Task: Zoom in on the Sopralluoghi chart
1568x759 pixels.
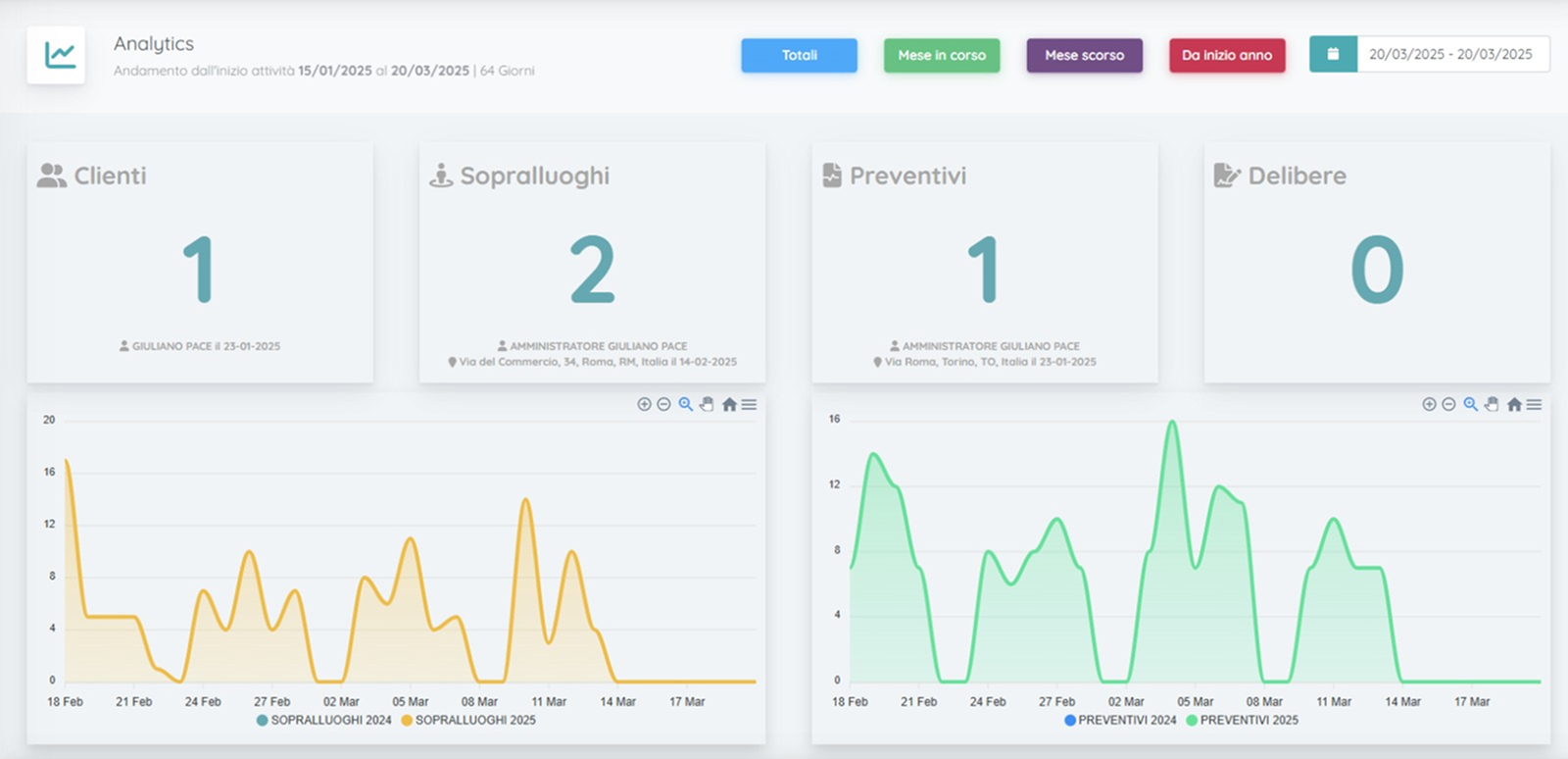Action: pyautogui.click(x=644, y=404)
